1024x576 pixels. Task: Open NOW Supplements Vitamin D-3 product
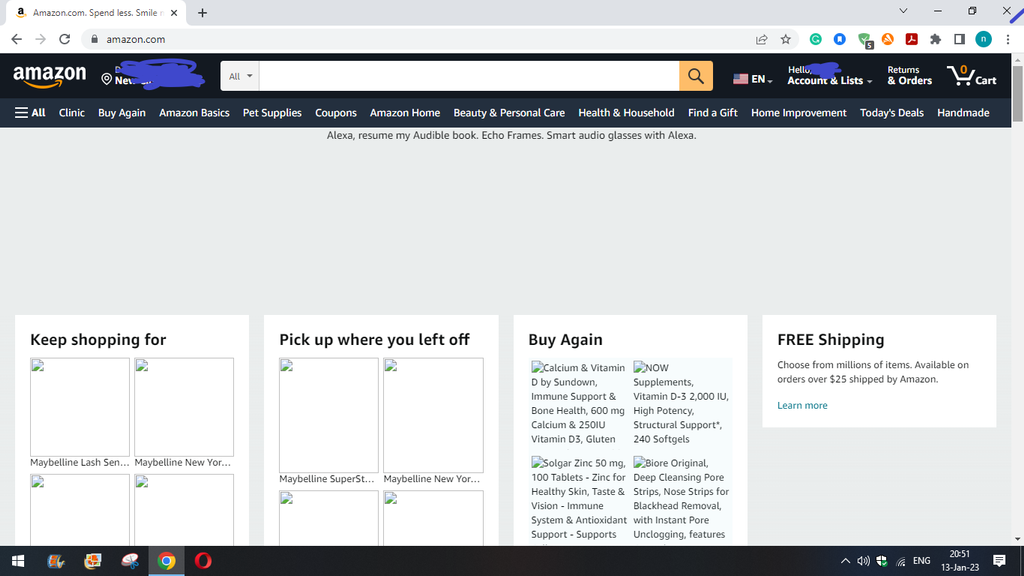click(681, 404)
